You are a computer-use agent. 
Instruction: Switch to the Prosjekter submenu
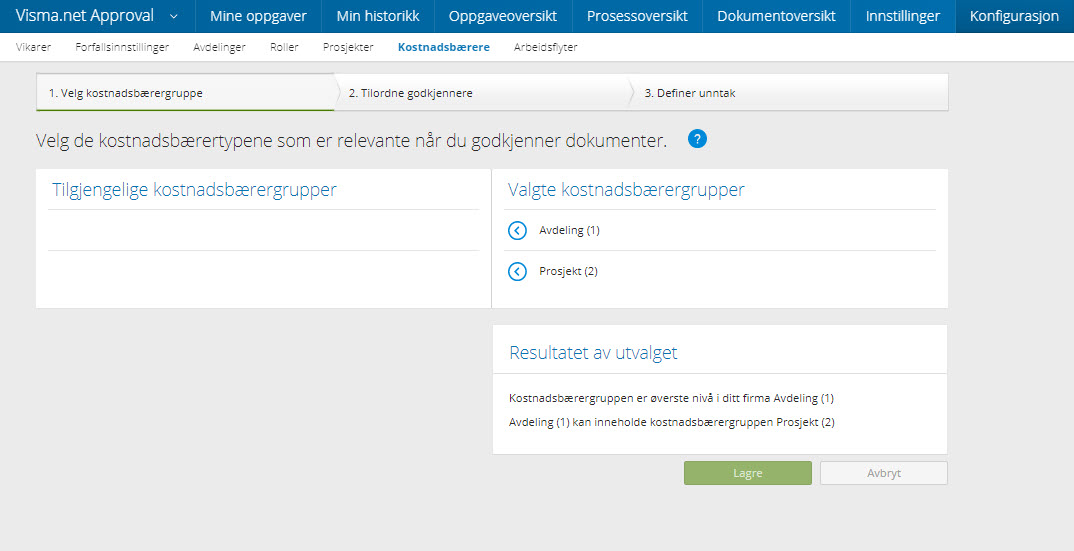[348, 47]
